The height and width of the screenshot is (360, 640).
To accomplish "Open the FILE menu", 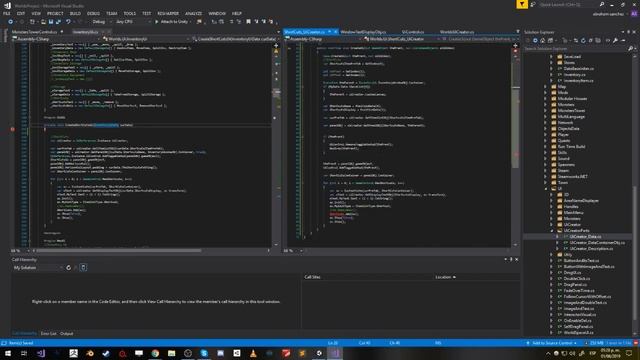I will [x=7, y=13].
